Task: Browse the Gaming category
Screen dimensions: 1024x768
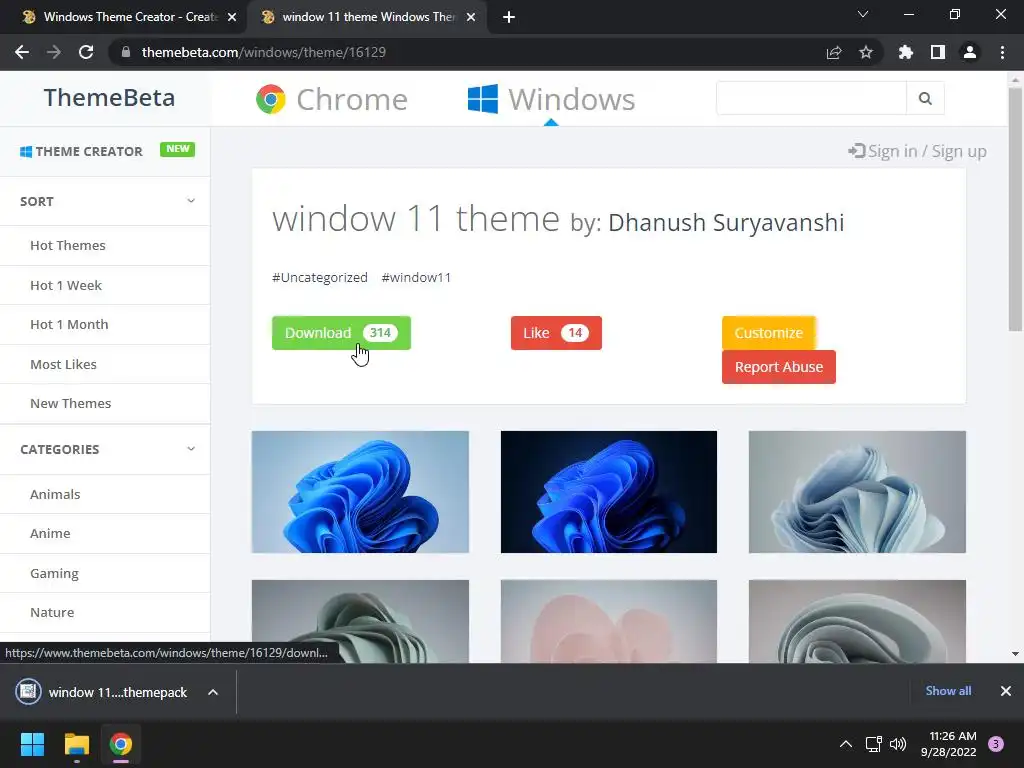Action: (x=54, y=573)
